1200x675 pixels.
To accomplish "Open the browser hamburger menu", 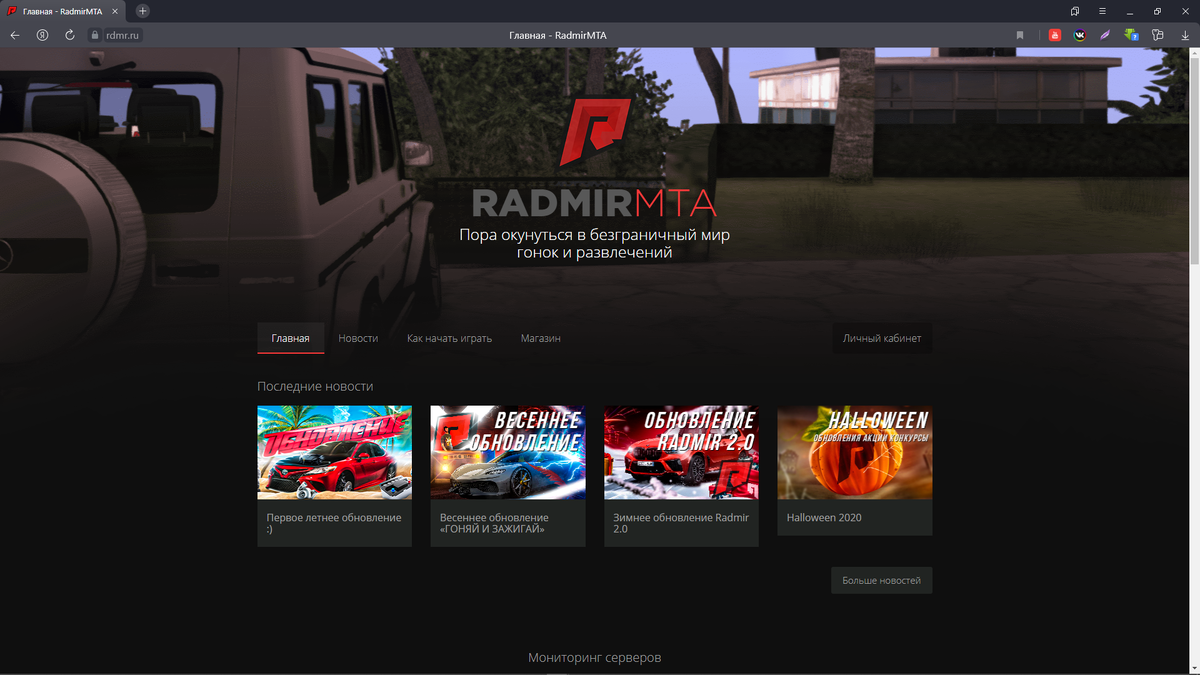I will tap(1102, 11).
